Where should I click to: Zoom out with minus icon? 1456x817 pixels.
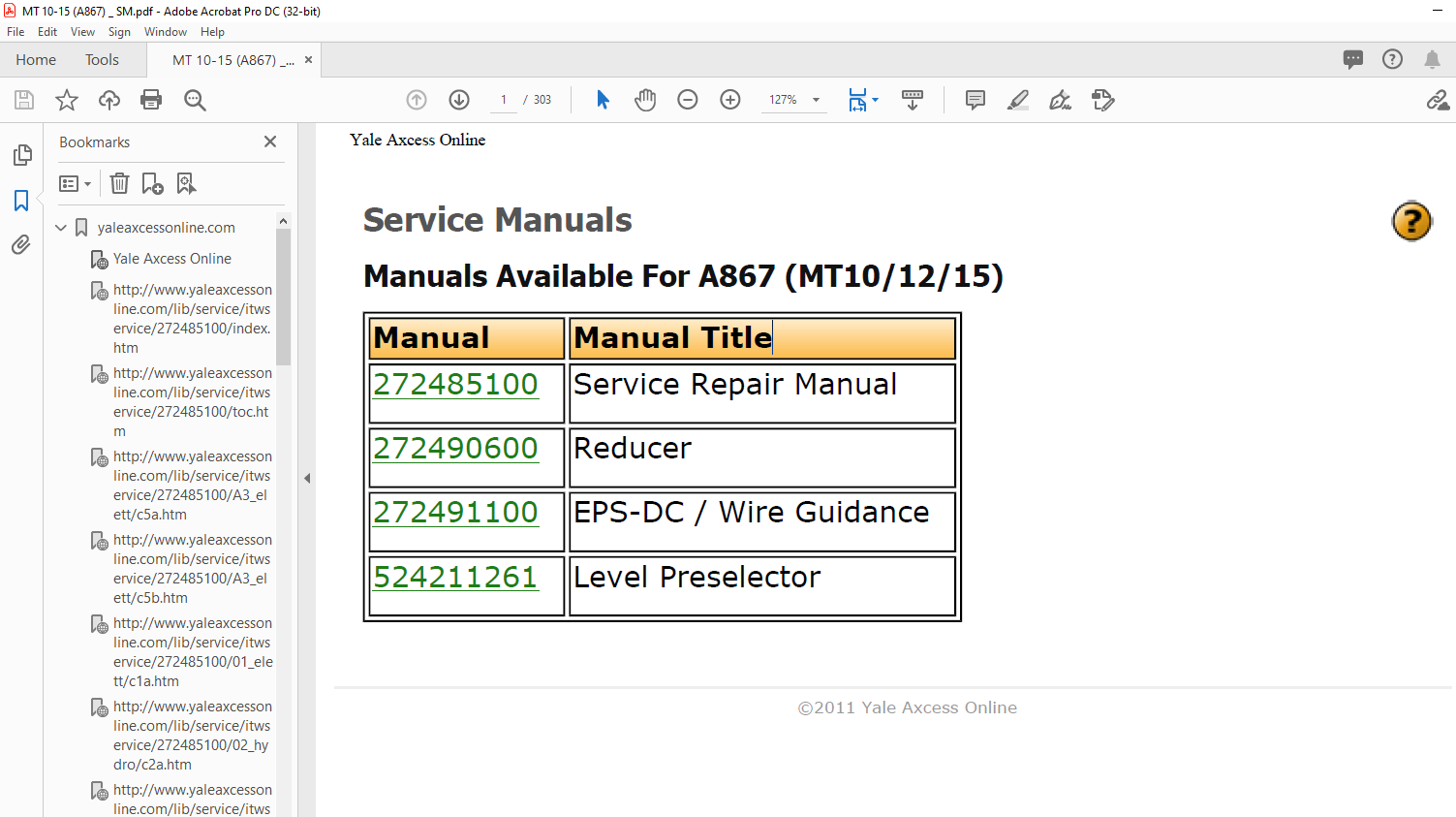coord(688,100)
